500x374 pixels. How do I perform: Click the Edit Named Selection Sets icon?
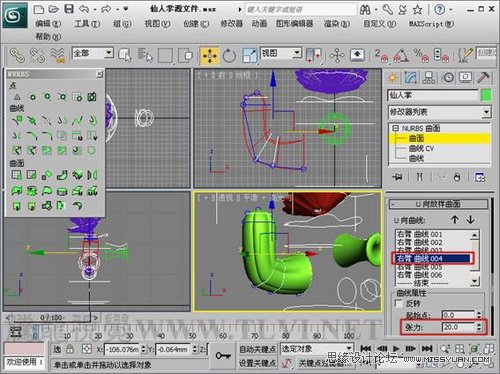pos(465,55)
